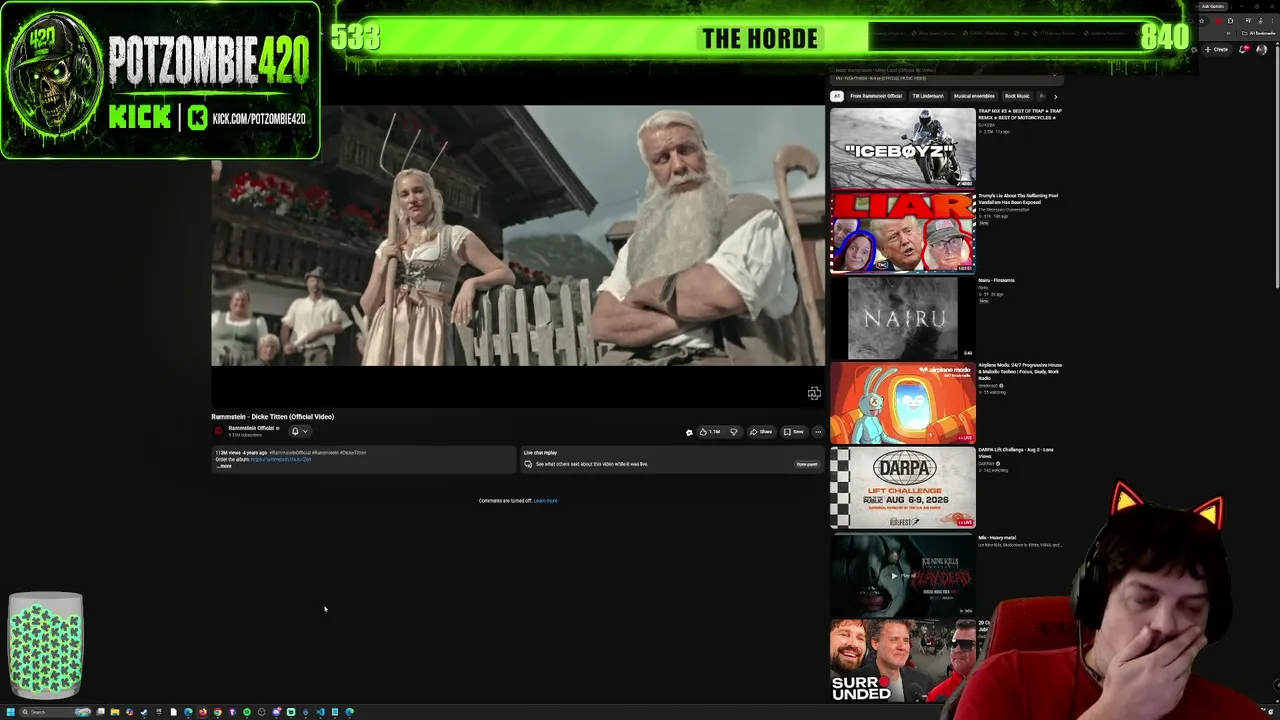Viewport: 1280px width, 720px height.
Task: Click the Trump's Lie About Reflecting Pool title
Action: tap(1018, 199)
